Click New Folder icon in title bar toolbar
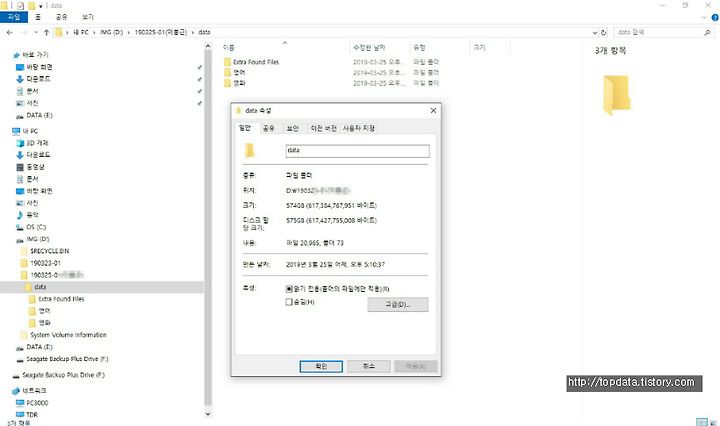This screenshot has width=720, height=426. point(32,6)
